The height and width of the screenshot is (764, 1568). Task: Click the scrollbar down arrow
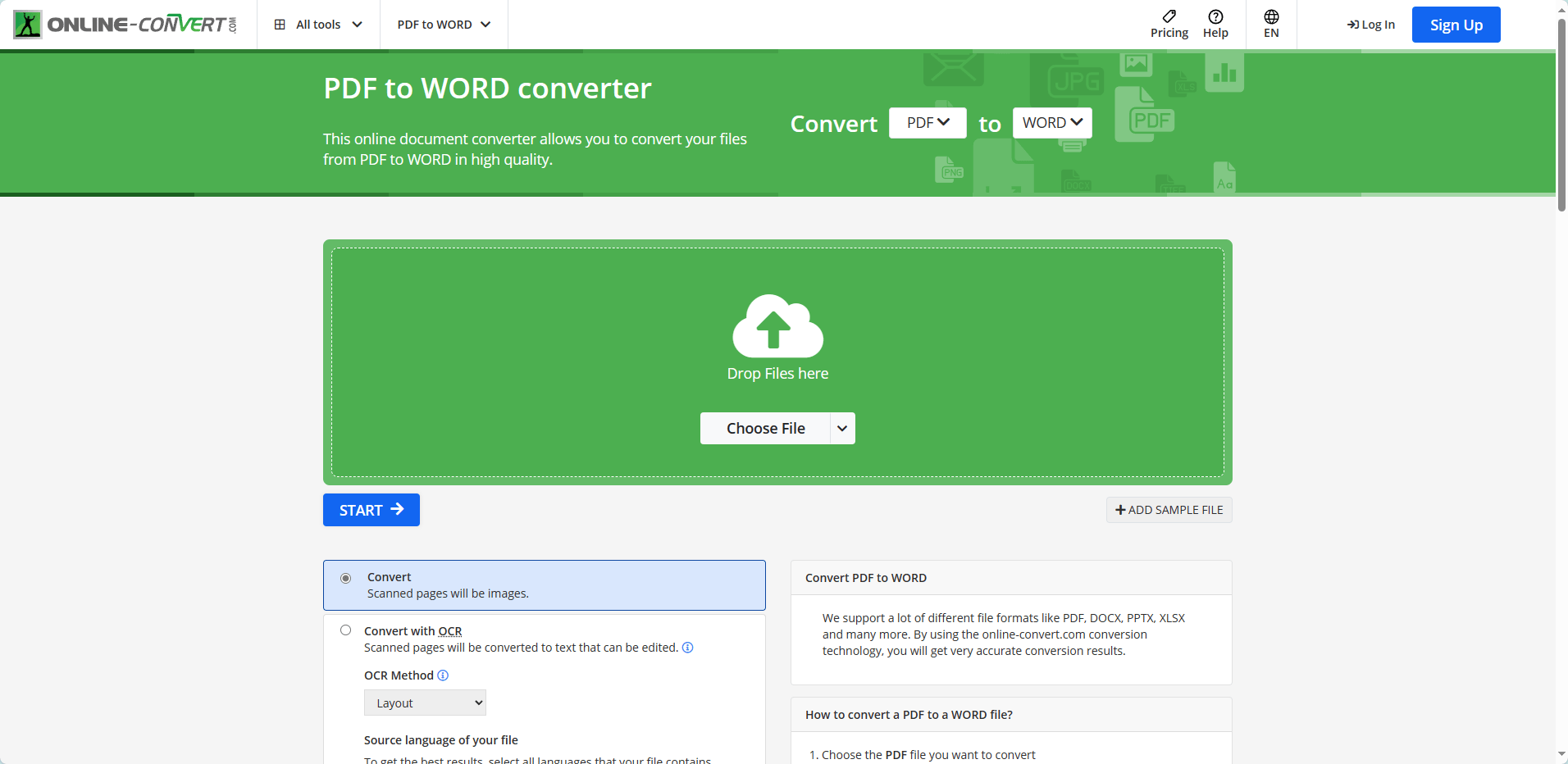[x=1561, y=754]
